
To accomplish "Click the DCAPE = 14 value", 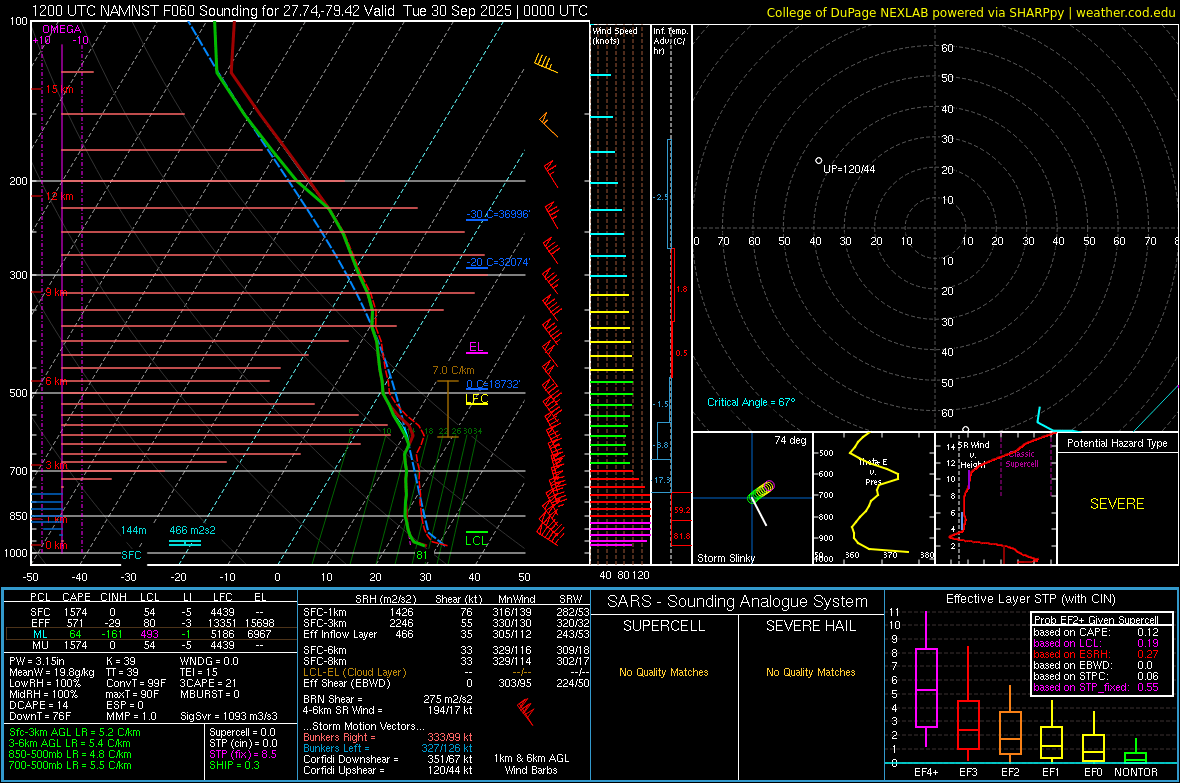I will pyautogui.click(x=38, y=705).
